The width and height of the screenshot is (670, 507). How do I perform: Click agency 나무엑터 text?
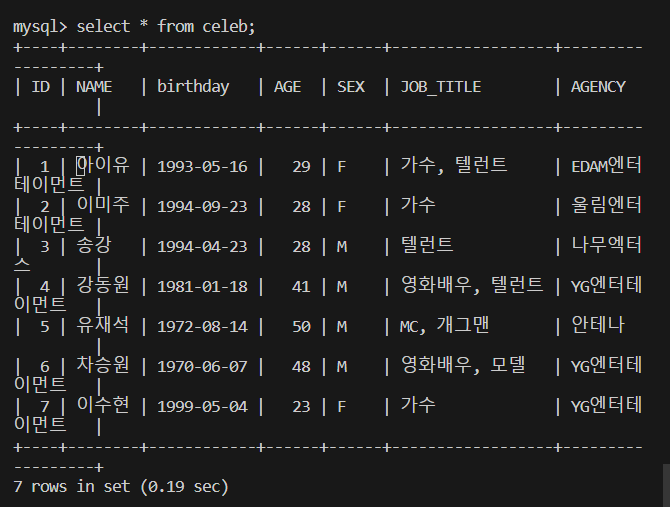point(606,245)
